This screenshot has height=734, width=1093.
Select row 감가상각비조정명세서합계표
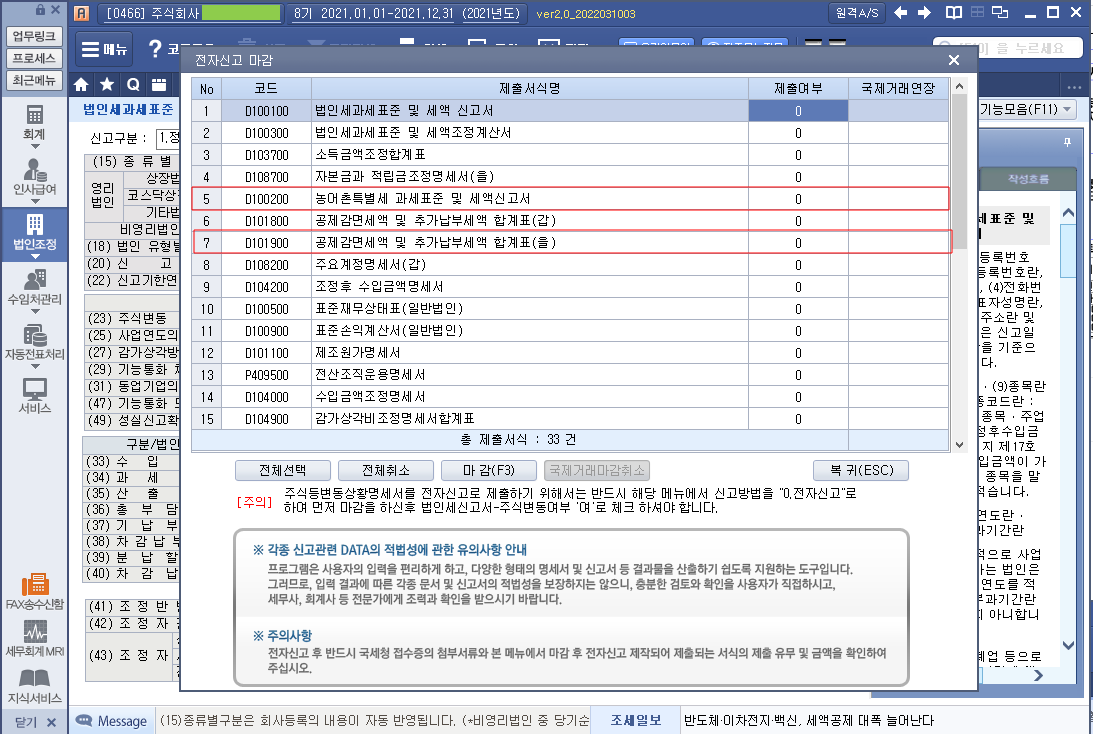[570, 419]
